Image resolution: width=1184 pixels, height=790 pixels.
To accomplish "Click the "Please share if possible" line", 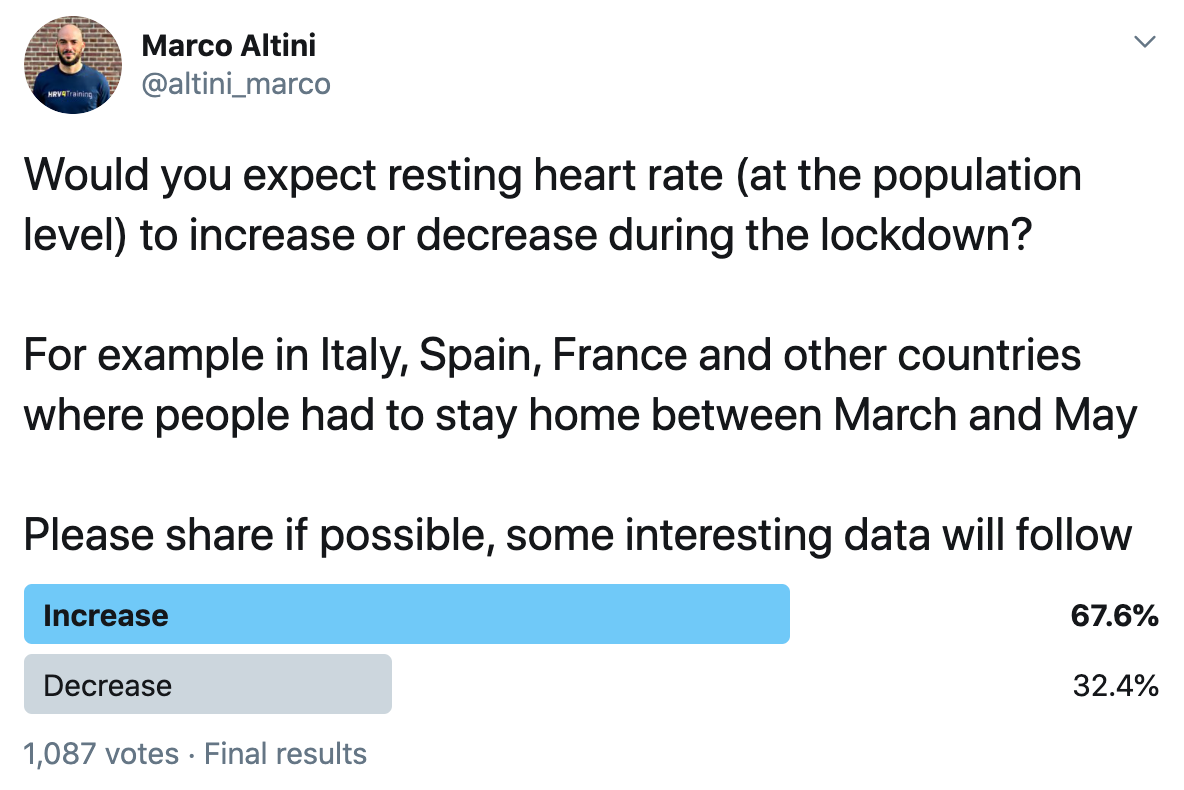I will (x=577, y=535).
